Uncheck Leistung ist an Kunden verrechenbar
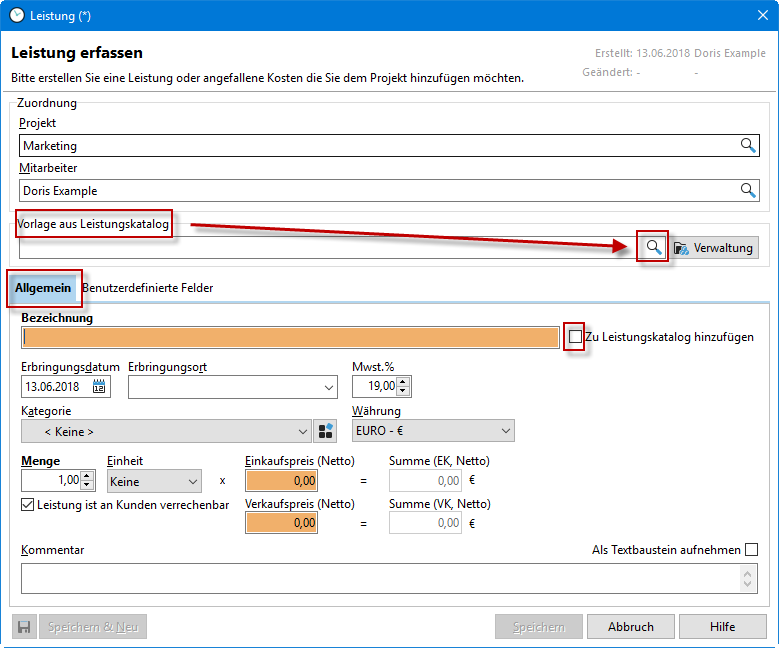The image size is (779, 648). (28, 505)
